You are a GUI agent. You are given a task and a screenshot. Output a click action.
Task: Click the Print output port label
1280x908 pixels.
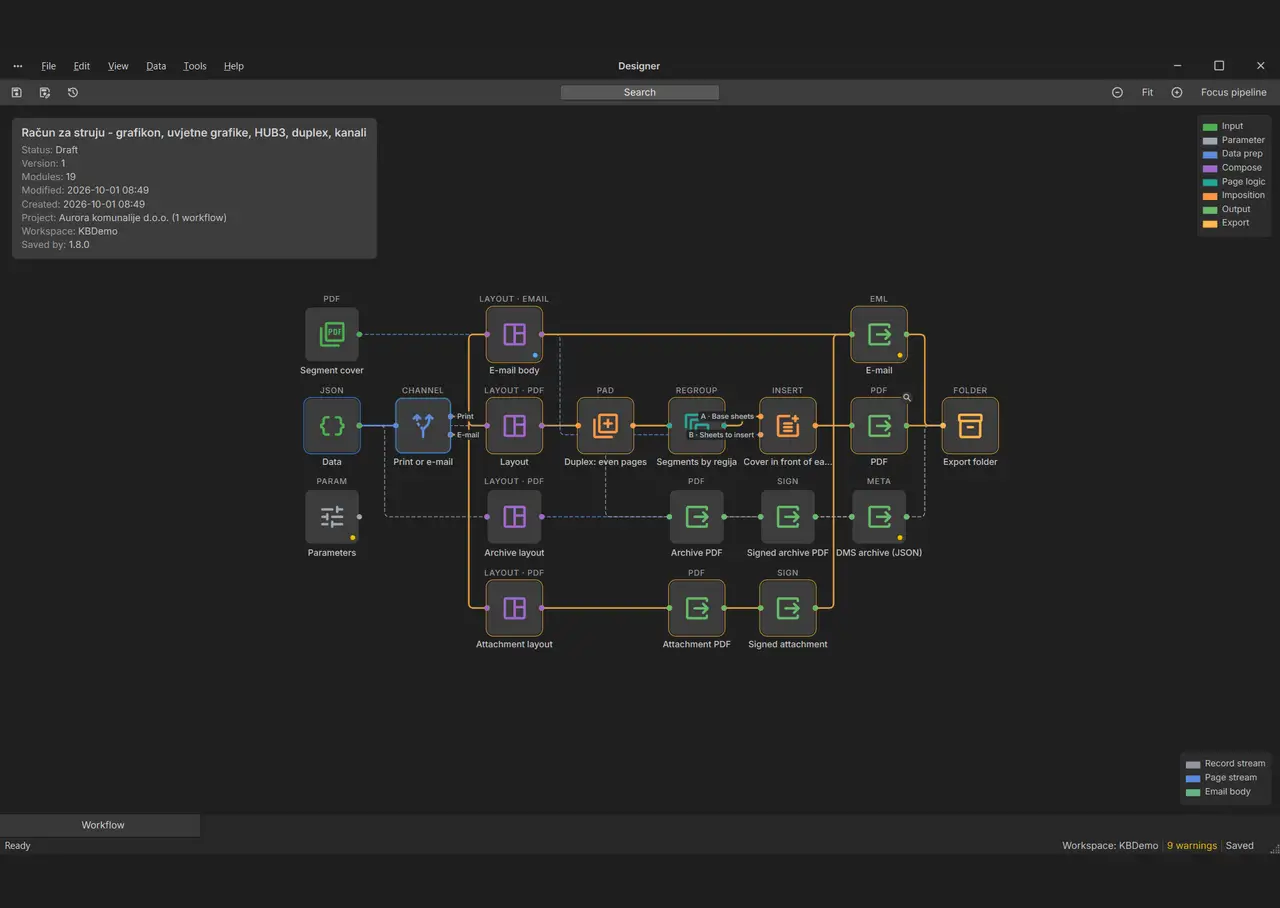(465, 416)
